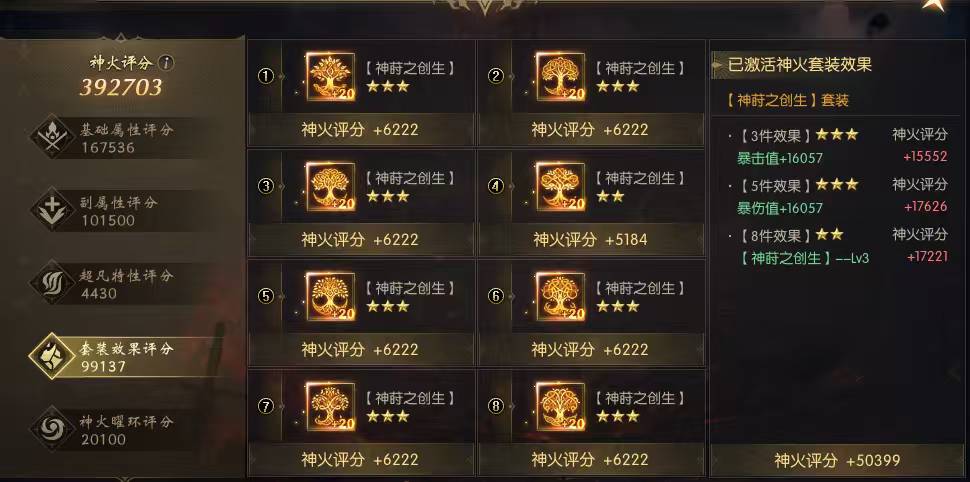The image size is (970, 482).
Task: Click the 副属性评分 plus-arrow icon
Action: [x=53, y=210]
